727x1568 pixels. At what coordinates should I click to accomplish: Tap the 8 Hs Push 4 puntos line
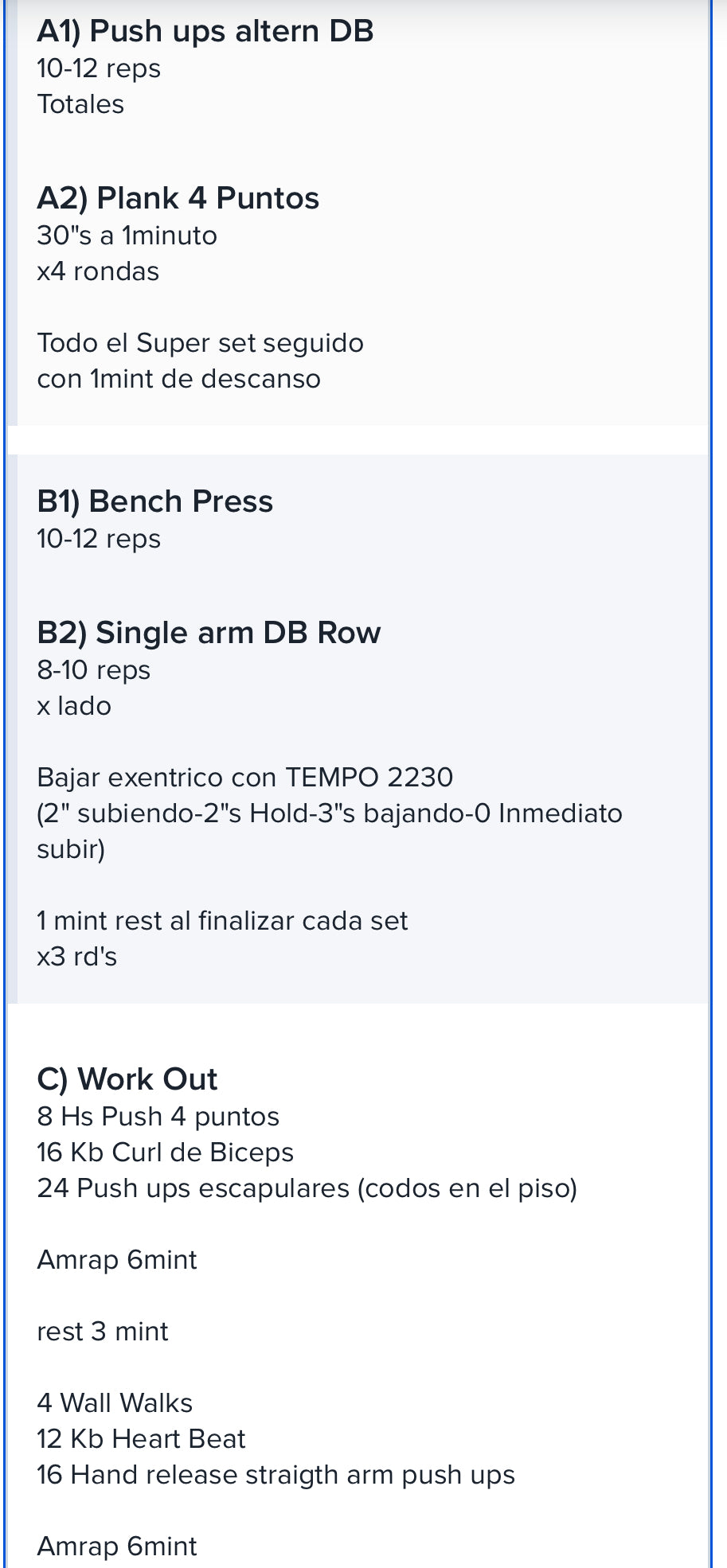[158, 1117]
